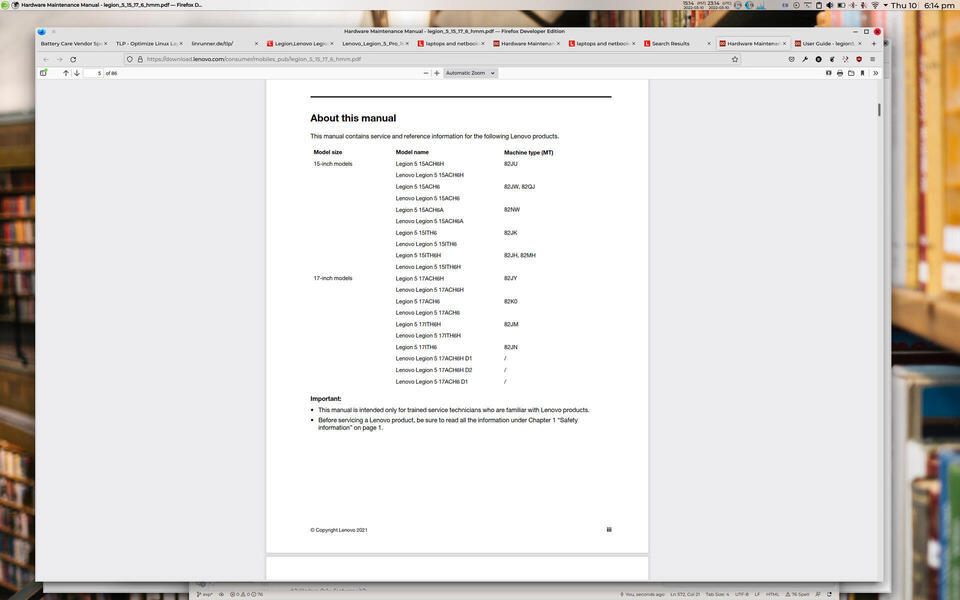Click the Wi-Fi icon in top bar
This screenshot has height=600, width=960.
click(875, 5)
